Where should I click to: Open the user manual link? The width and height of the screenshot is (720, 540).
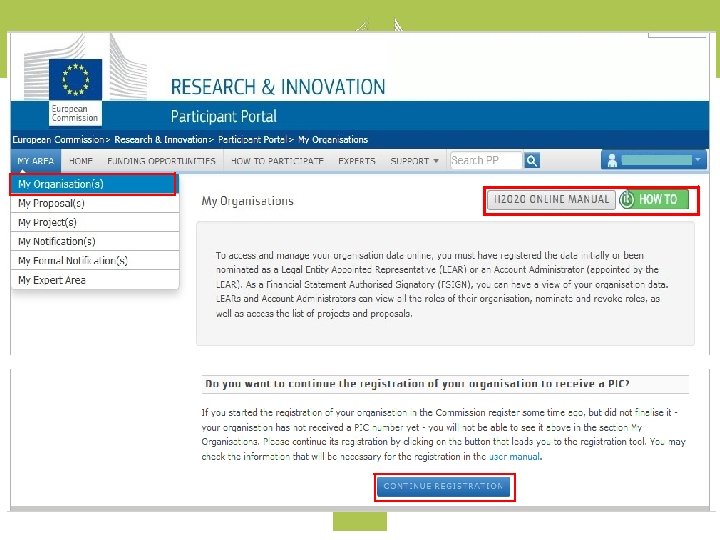[514, 457]
